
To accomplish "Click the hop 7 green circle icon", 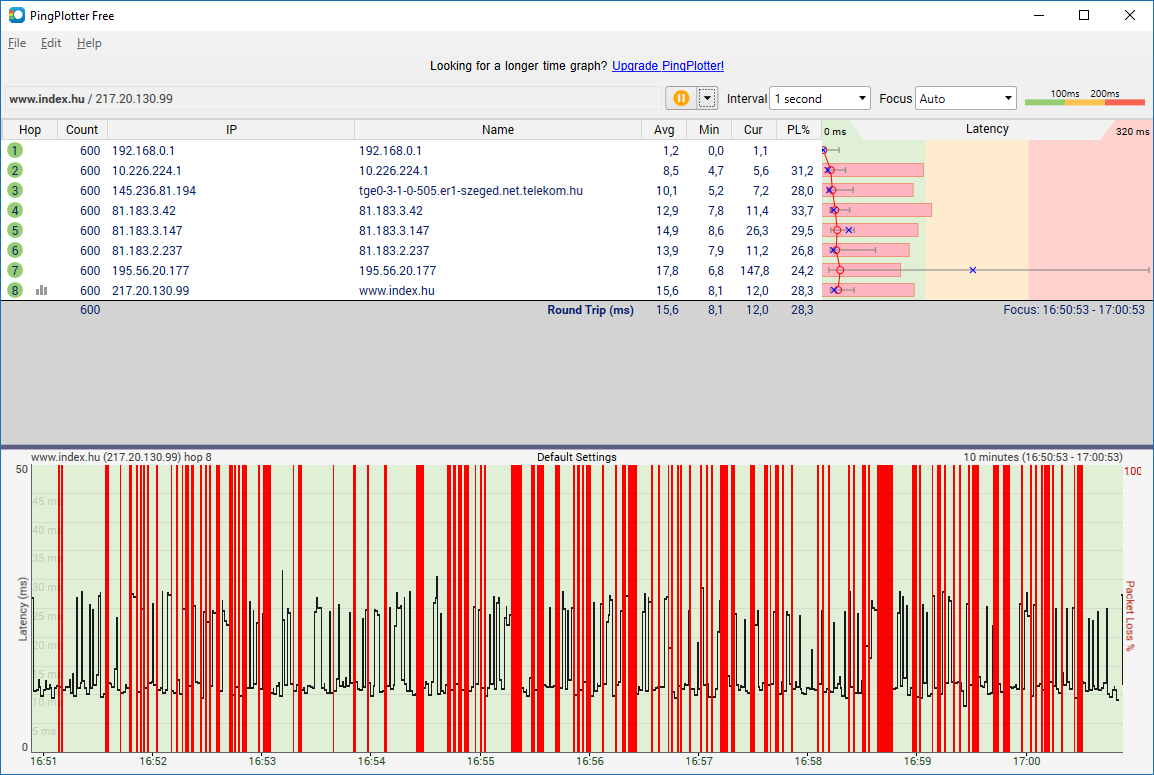I will tap(15, 270).
